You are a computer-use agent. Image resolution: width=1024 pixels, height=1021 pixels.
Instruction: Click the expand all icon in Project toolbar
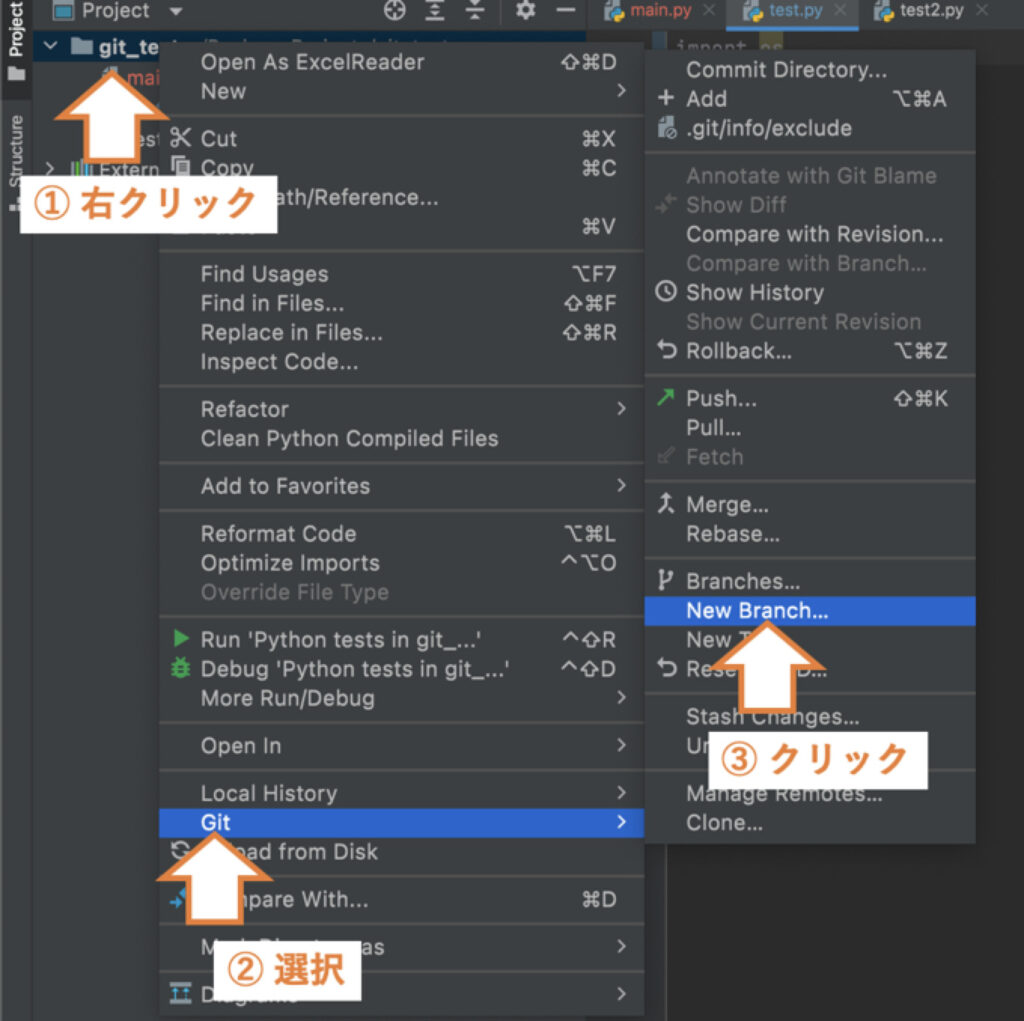pyautogui.click(x=435, y=11)
